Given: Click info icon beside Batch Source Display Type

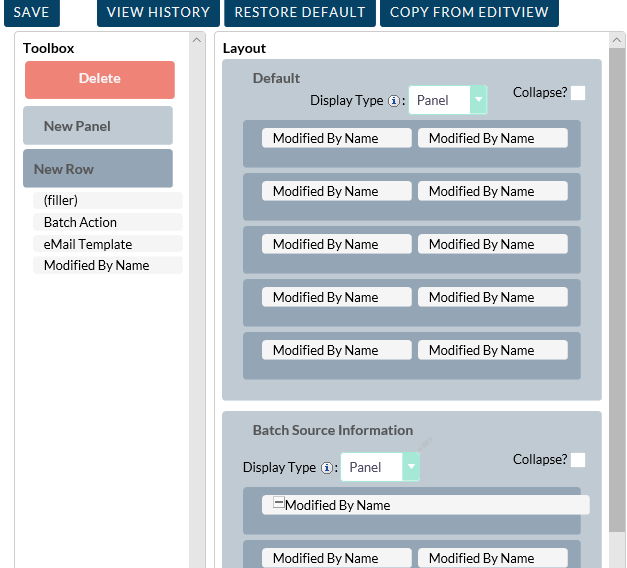Looking at the screenshot, I should [x=327, y=468].
